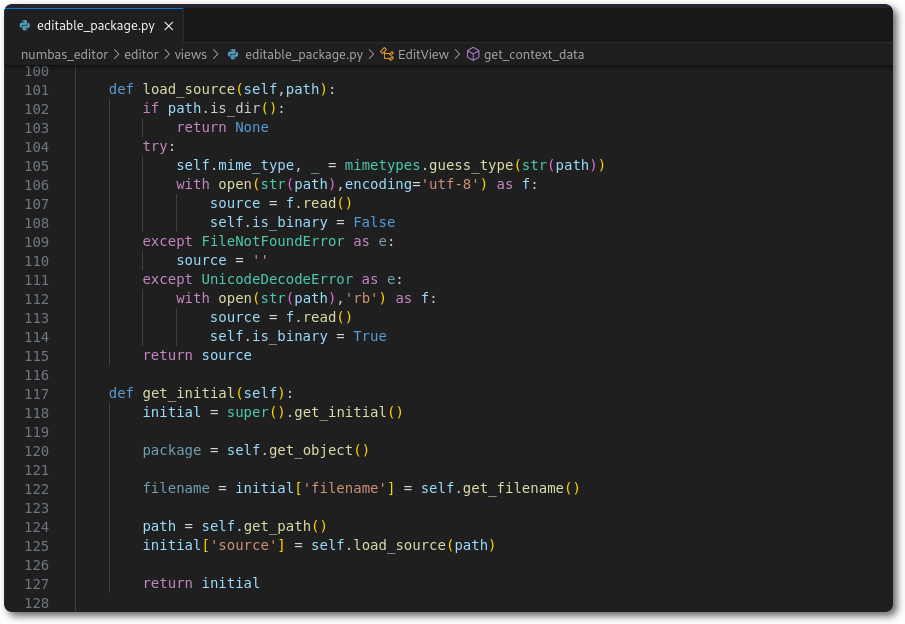Expand the views breadcrumb folder
The image size is (905, 624).
click(x=191, y=54)
